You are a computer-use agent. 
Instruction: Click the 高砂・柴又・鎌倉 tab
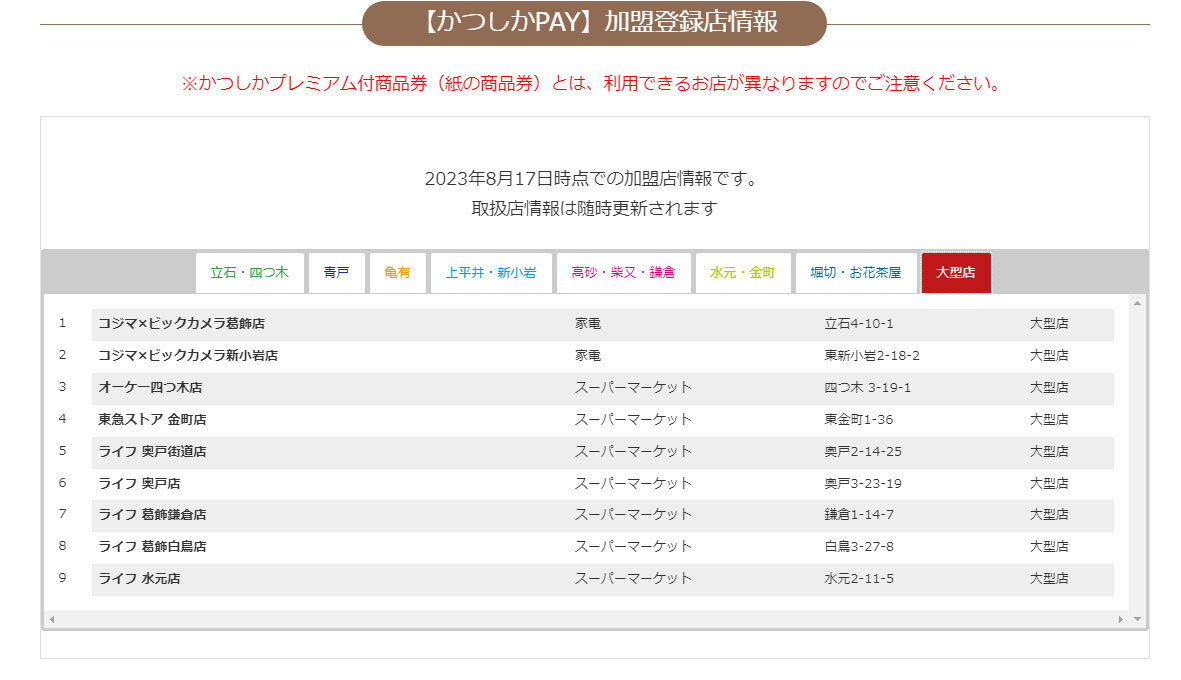click(x=623, y=272)
